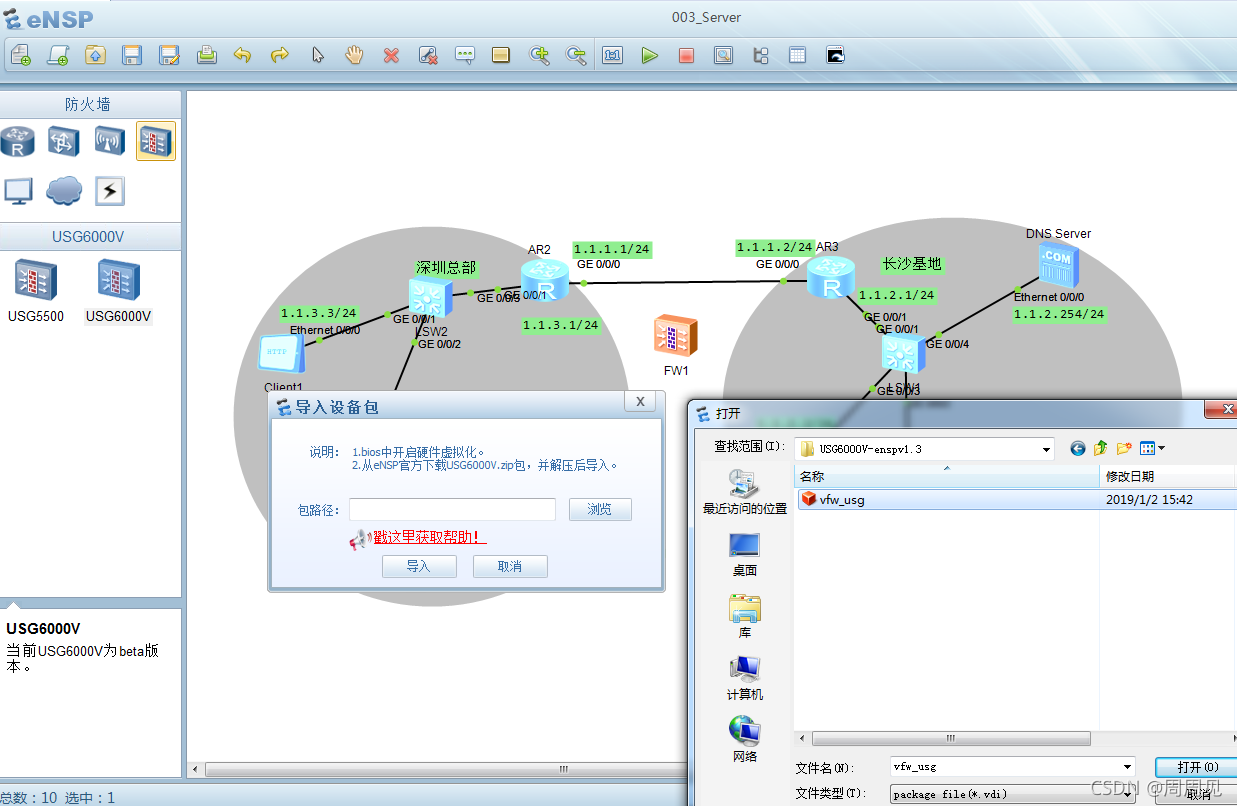
Task: Go to 桌面 desktop in sidebar
Action: pyautogui.click(x=745, y=554)
